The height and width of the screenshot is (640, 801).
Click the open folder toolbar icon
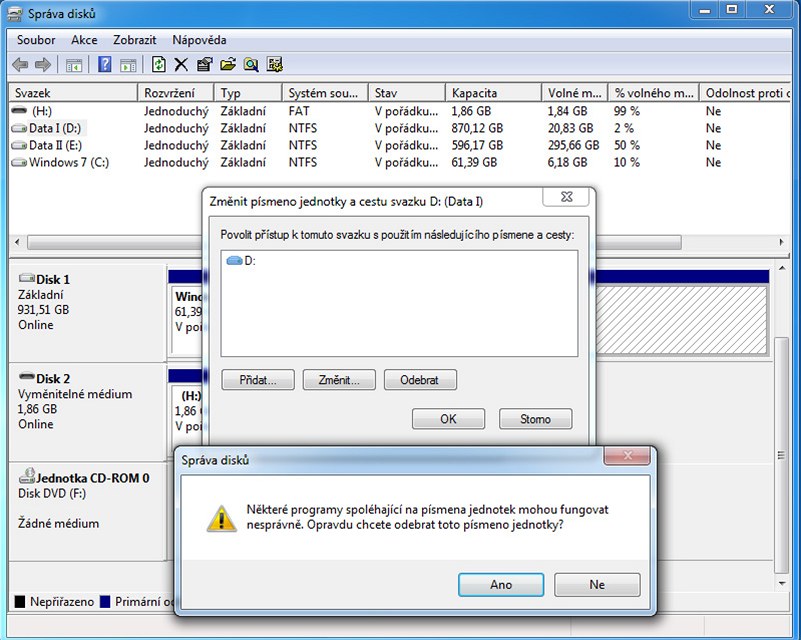pyautogui.click(x=227, y=65)
